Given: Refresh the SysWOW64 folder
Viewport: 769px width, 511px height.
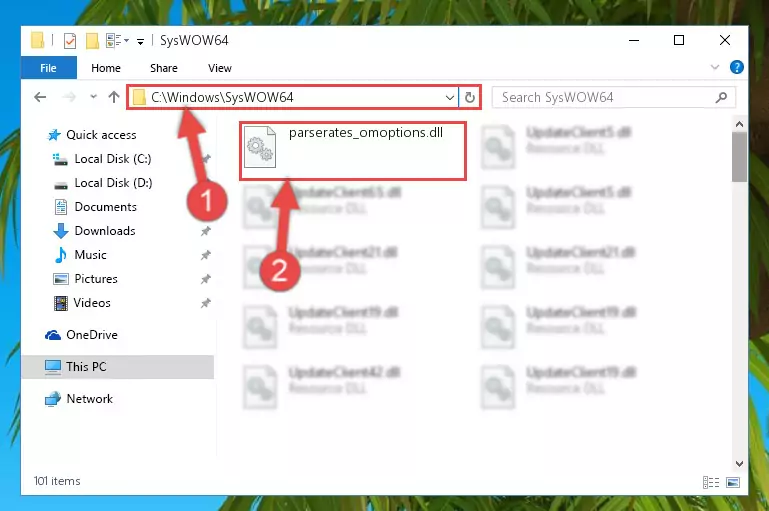Looking at the screenshot, I should [470, 98].
